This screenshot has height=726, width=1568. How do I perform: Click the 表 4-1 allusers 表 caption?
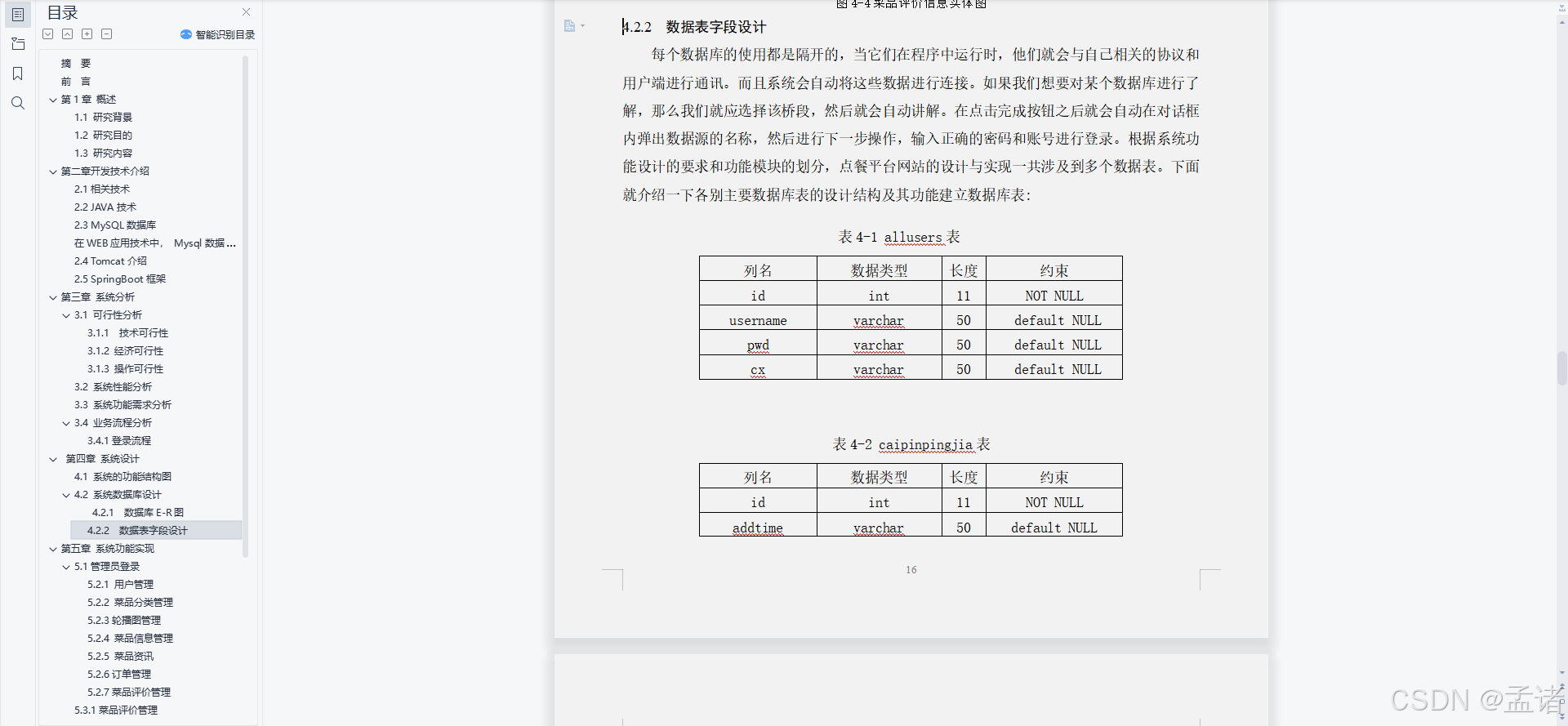coord(899,237)
